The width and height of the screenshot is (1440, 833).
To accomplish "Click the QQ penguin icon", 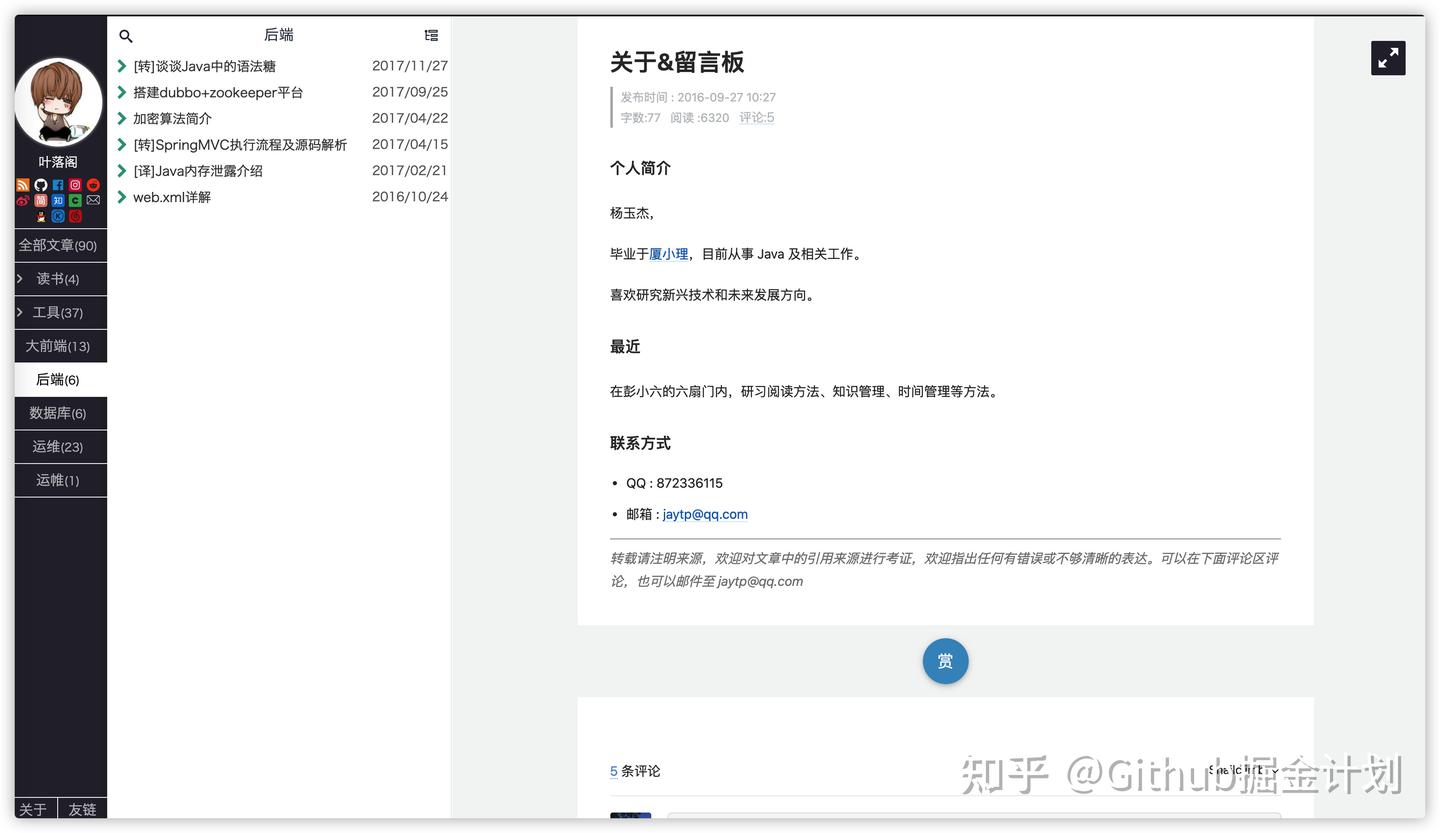I will 41,216.
